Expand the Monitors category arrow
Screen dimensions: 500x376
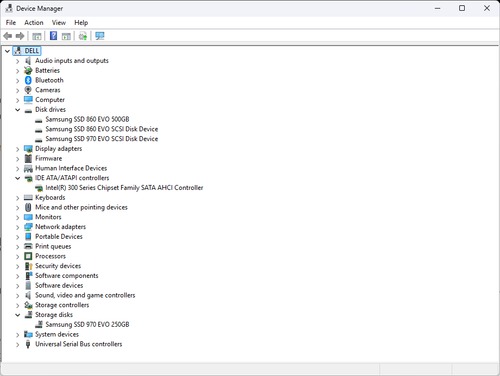18,217
